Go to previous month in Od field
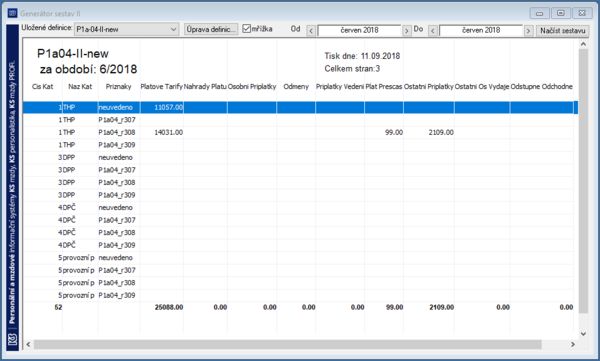This screenshot has height=361, width=600. [311, 31]
